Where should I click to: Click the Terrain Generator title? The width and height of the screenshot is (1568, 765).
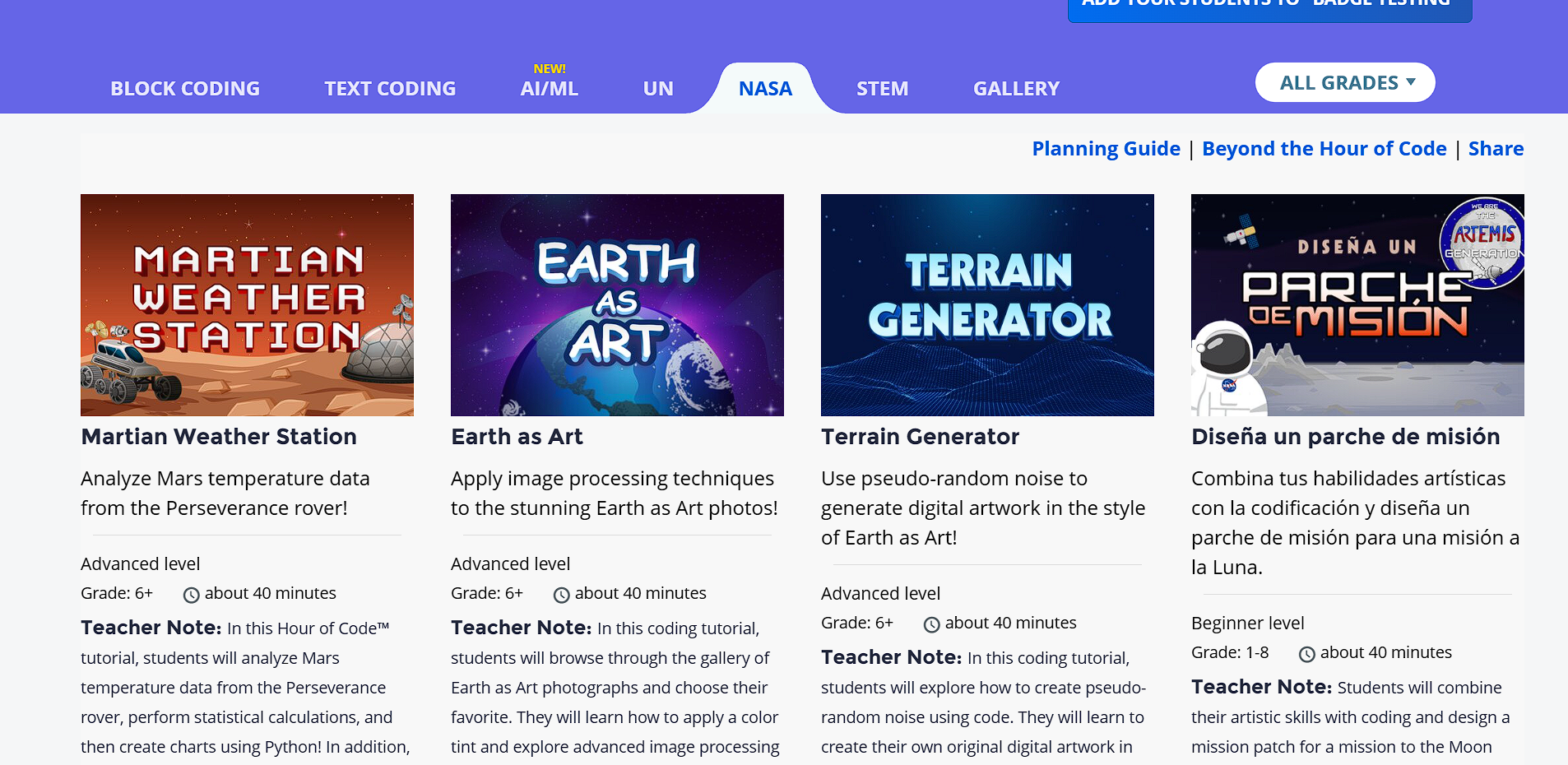click(920, 437)
